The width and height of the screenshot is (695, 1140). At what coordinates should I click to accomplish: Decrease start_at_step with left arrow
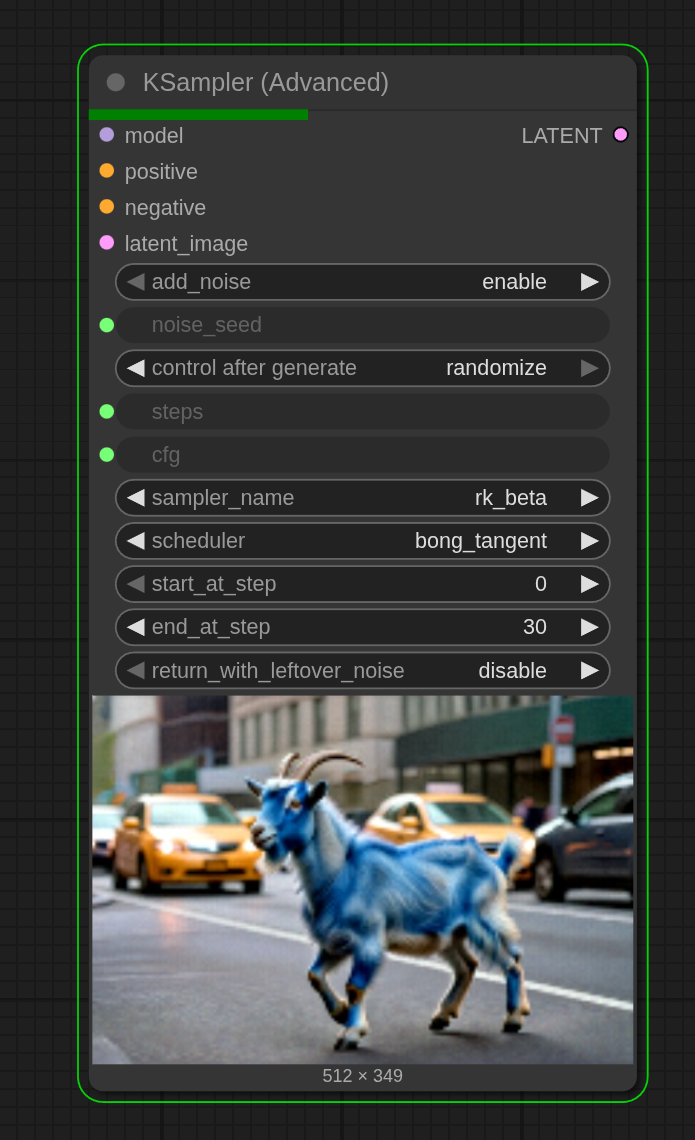pos(135,584)
